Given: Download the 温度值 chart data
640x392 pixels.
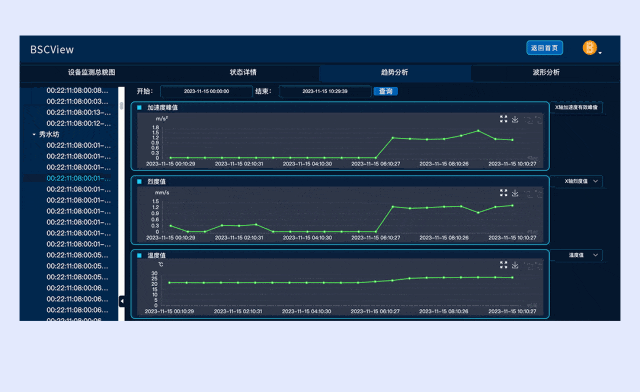Looking at the screenshot, I should click(x=515, y=265).
